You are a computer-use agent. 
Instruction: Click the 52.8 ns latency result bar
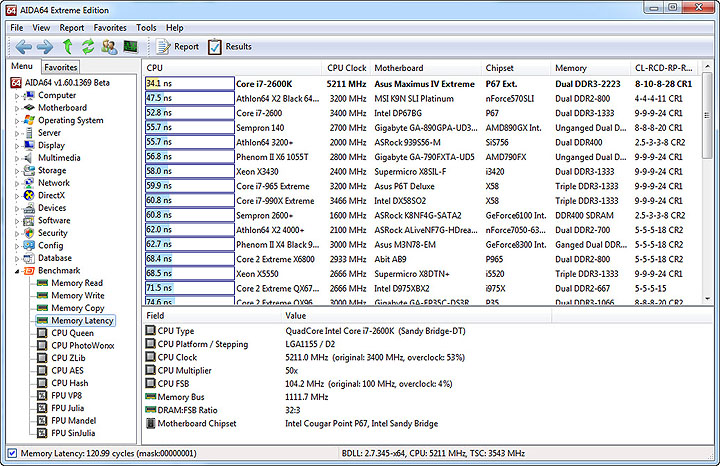(189, 113)
